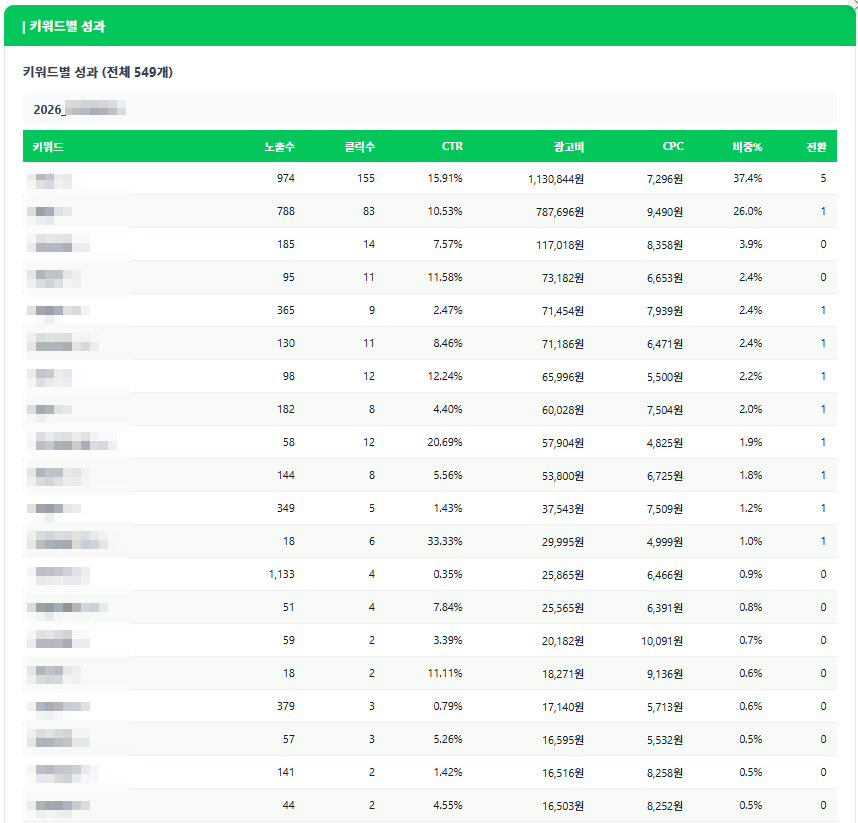
Task: Click the 365 impressions cell
Action: point(286,310)
